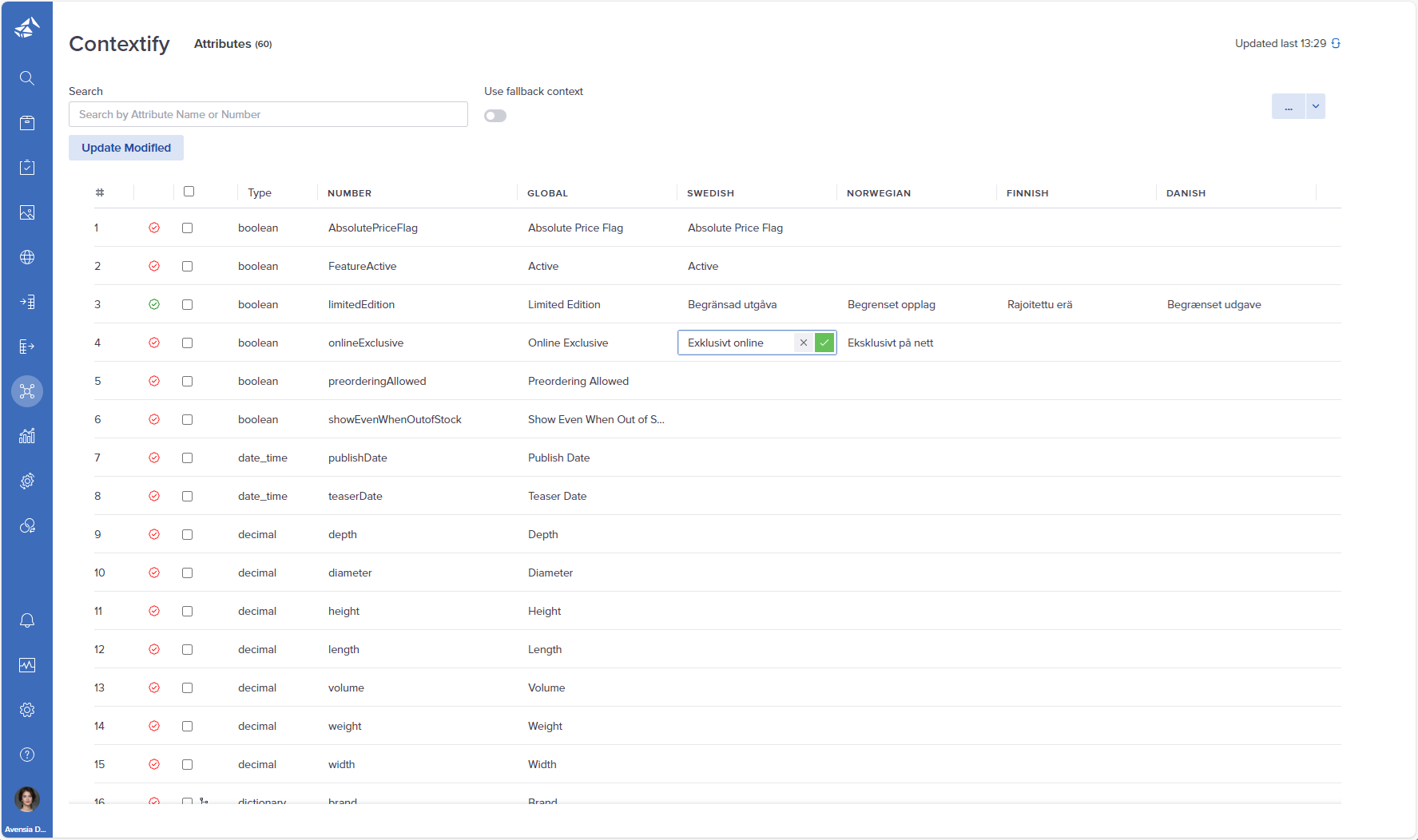Click the Search by Attribute Name field
This screenshot has width=1418, height=840.
pos(268,114)
